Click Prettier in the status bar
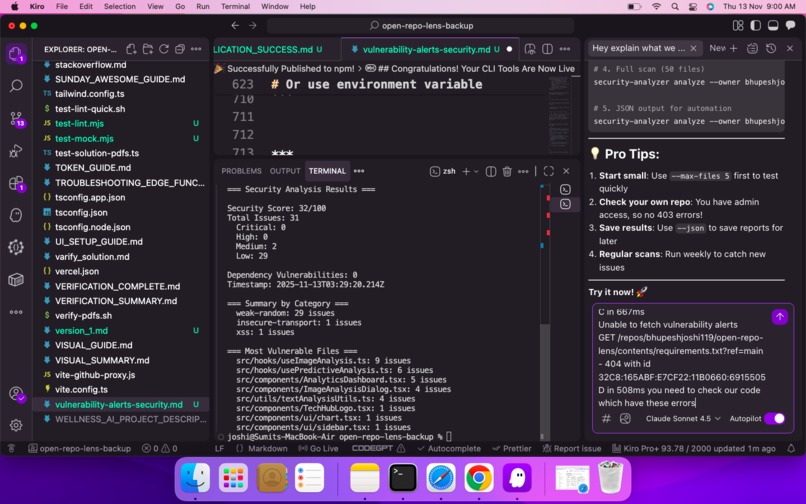Viewport: 806px width, 504px height. click(511, 448)
